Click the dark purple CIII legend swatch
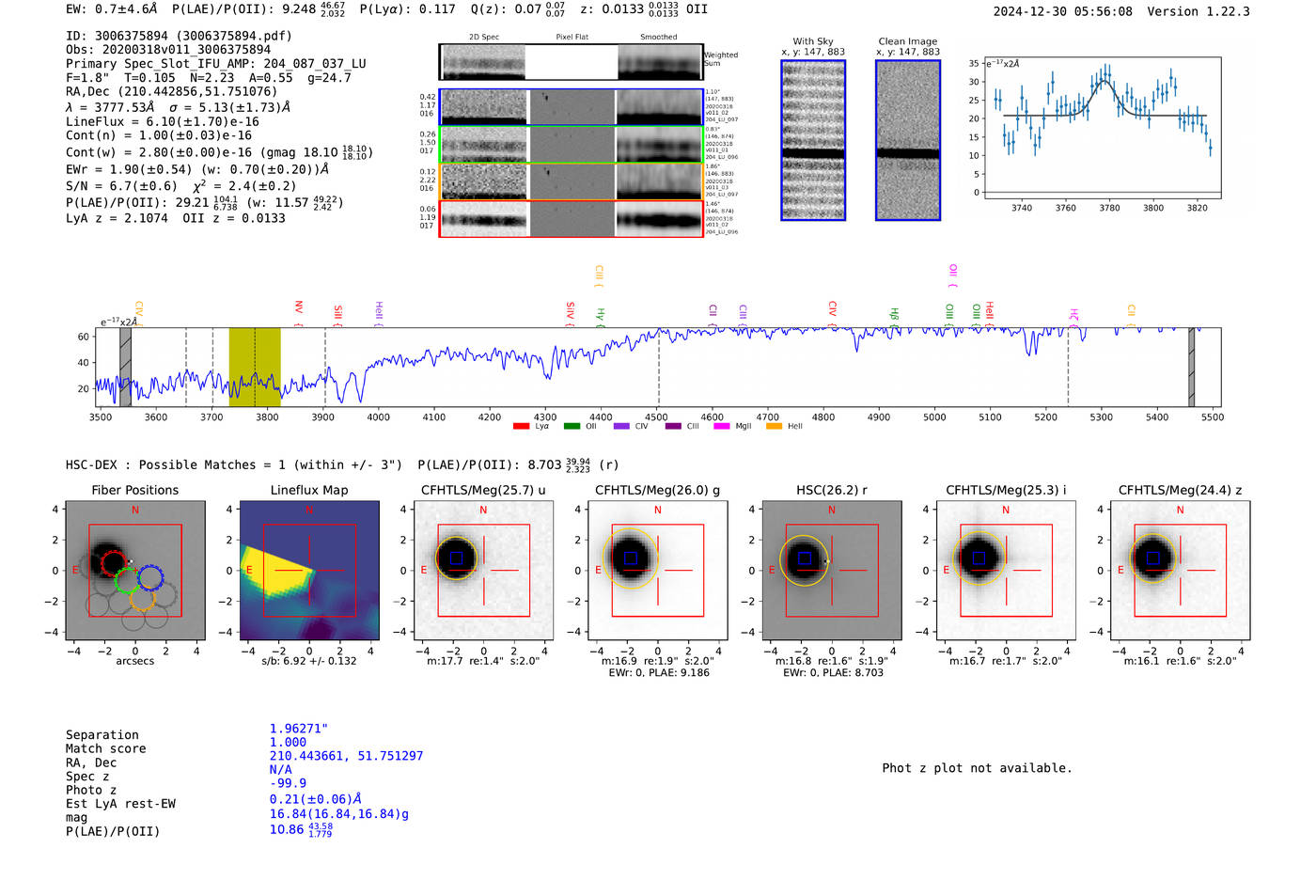 click(673, 426)
